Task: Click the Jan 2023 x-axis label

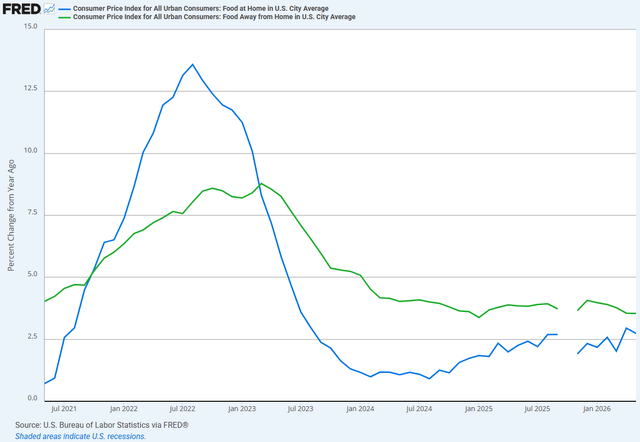Action: pos(242,409)
